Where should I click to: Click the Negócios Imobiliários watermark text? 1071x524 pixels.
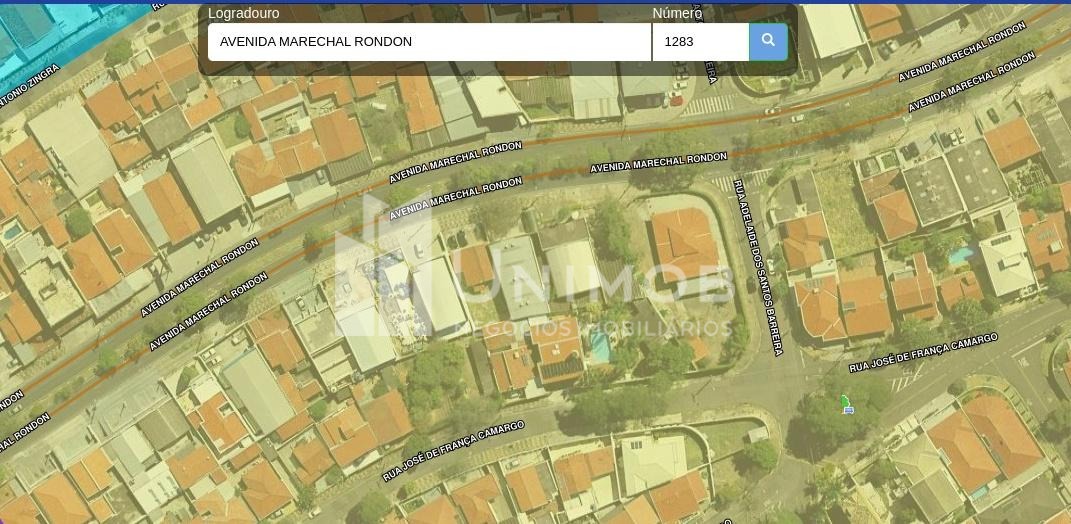594,329
